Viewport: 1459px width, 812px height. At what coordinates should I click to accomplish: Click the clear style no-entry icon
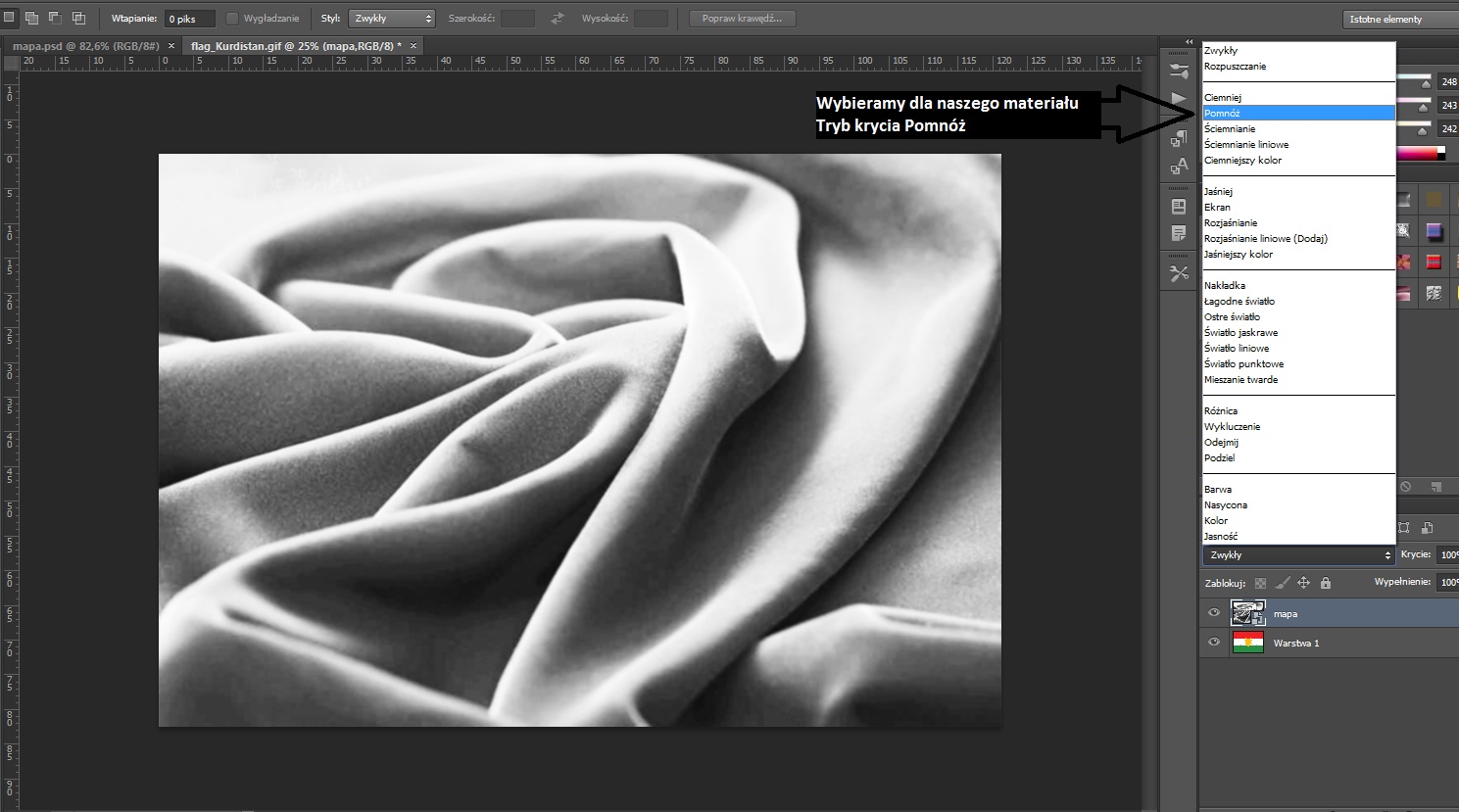(1405, 486)
